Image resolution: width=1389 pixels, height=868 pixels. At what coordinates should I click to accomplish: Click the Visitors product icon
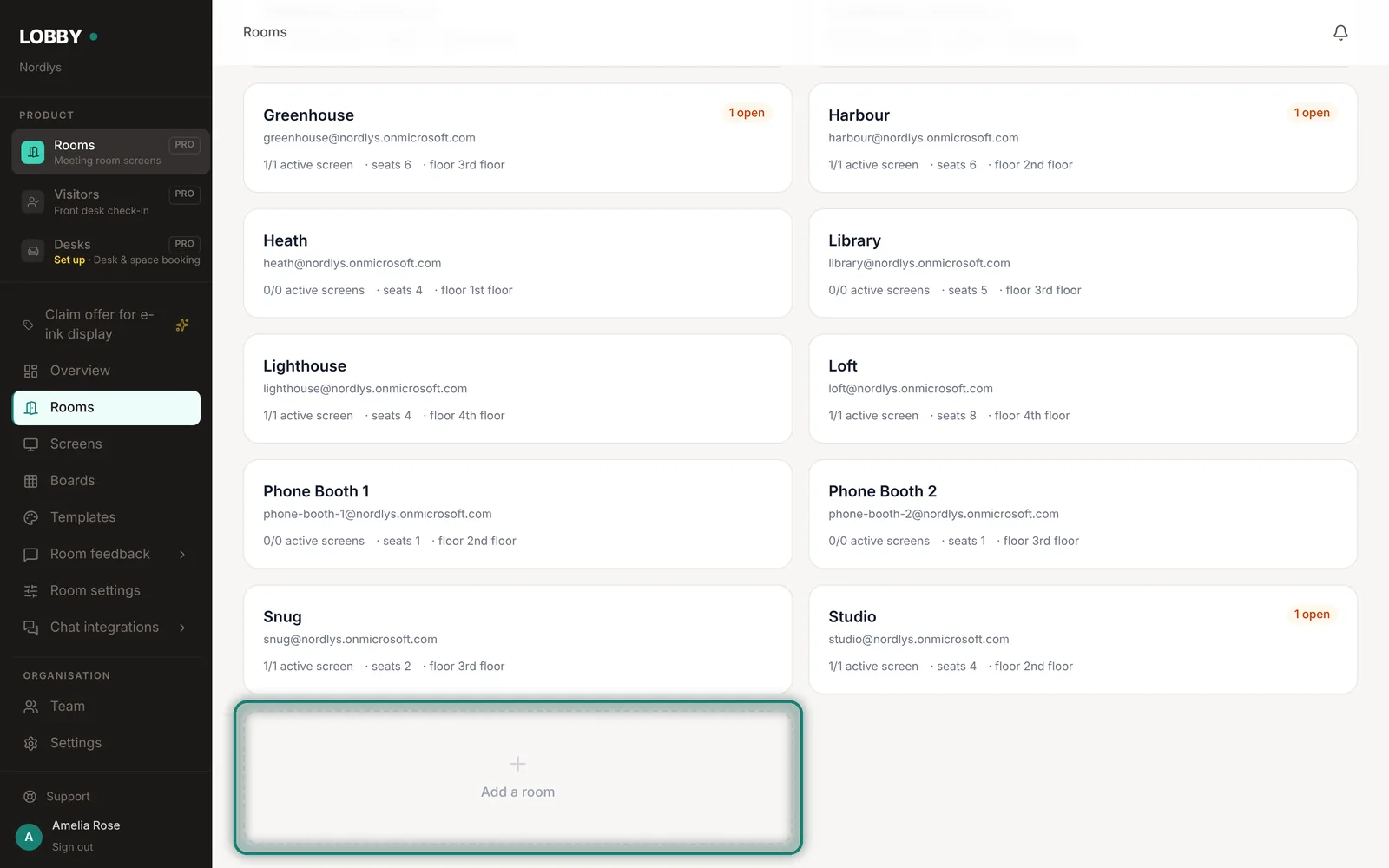tap(33, 202)
